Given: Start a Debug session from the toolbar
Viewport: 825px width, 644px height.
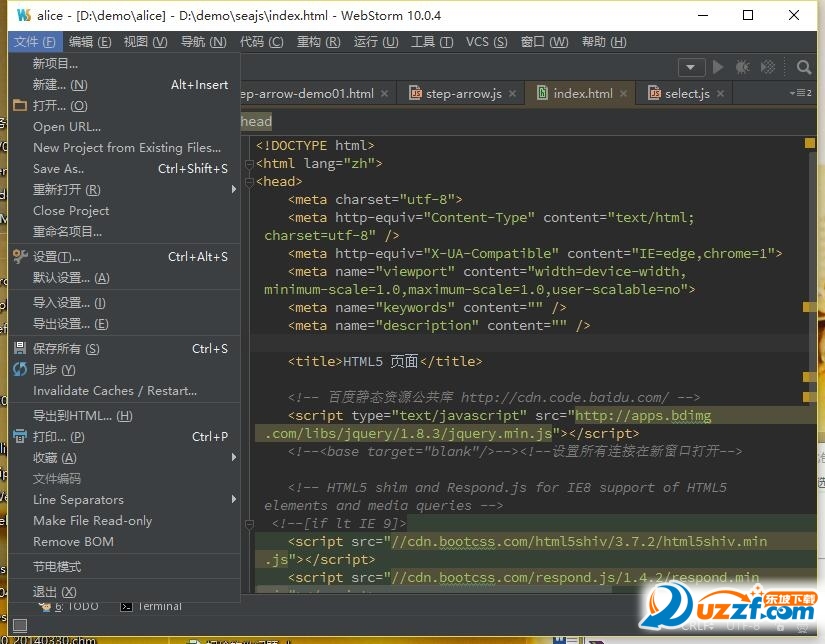Looking at the screenshot, I should point(743,67).
